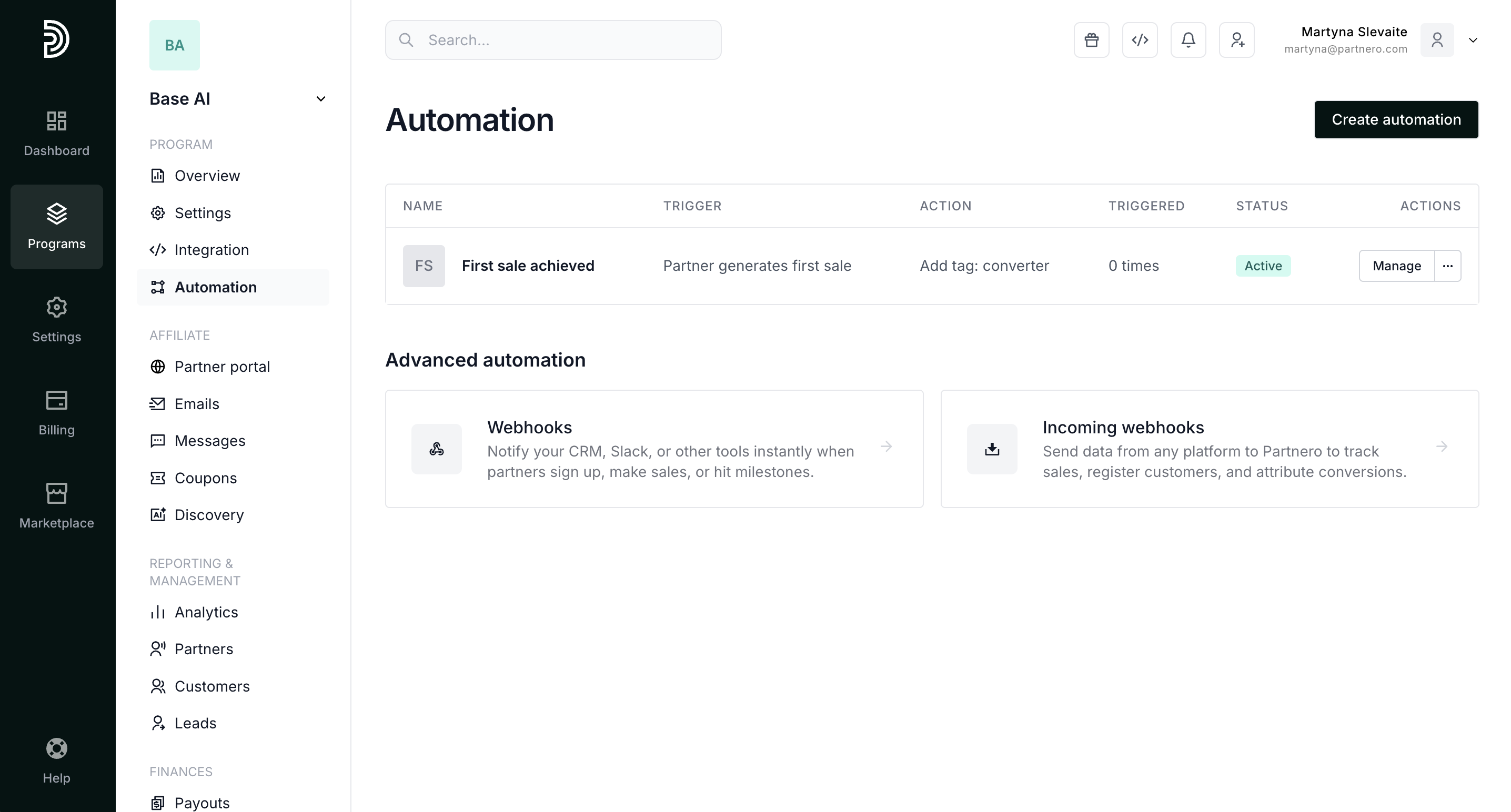Click the Create automation button
This screenshot has height=812, width=1511.
point(1395,119)
